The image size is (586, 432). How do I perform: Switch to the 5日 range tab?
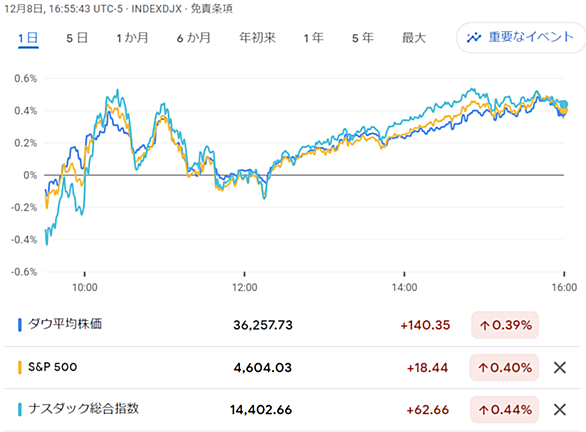tap(77, 38)
